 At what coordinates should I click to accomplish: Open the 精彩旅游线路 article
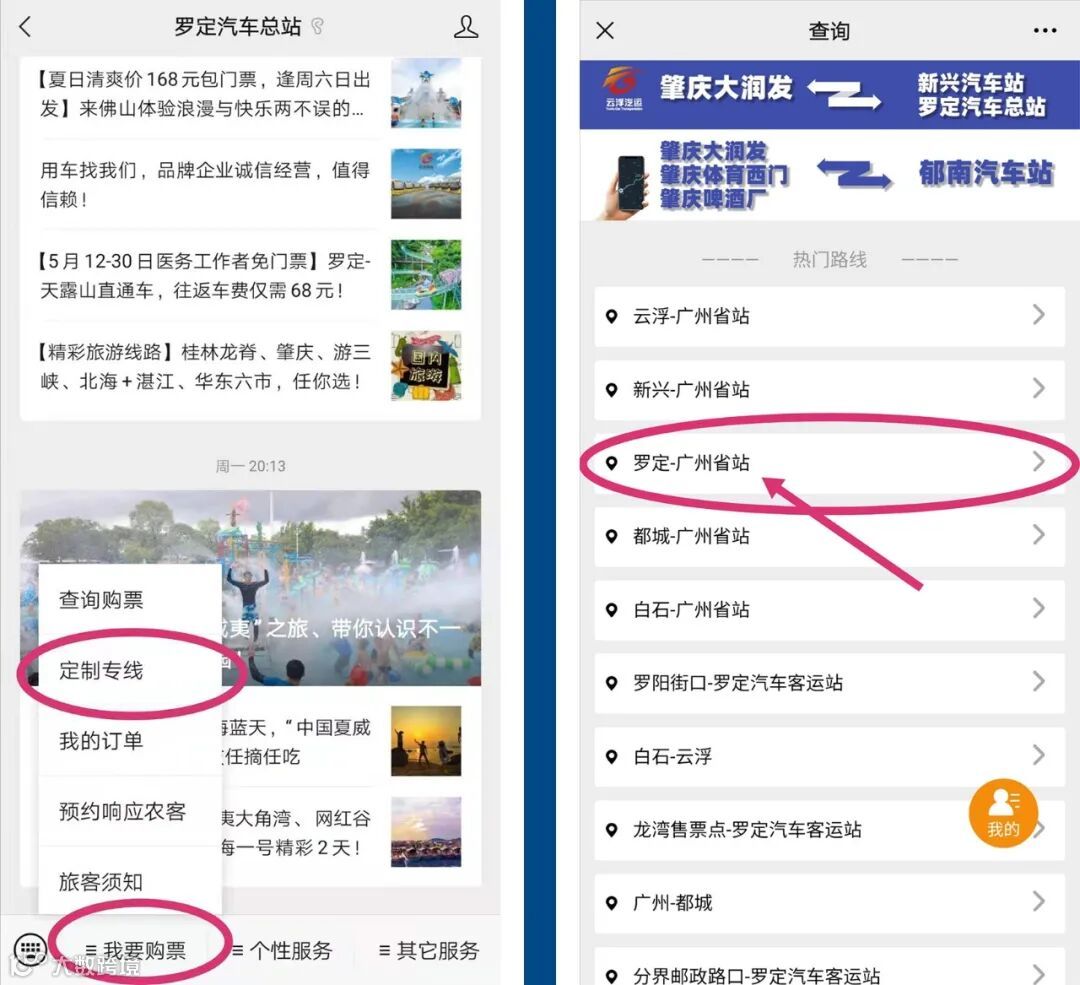click(250, 366)
